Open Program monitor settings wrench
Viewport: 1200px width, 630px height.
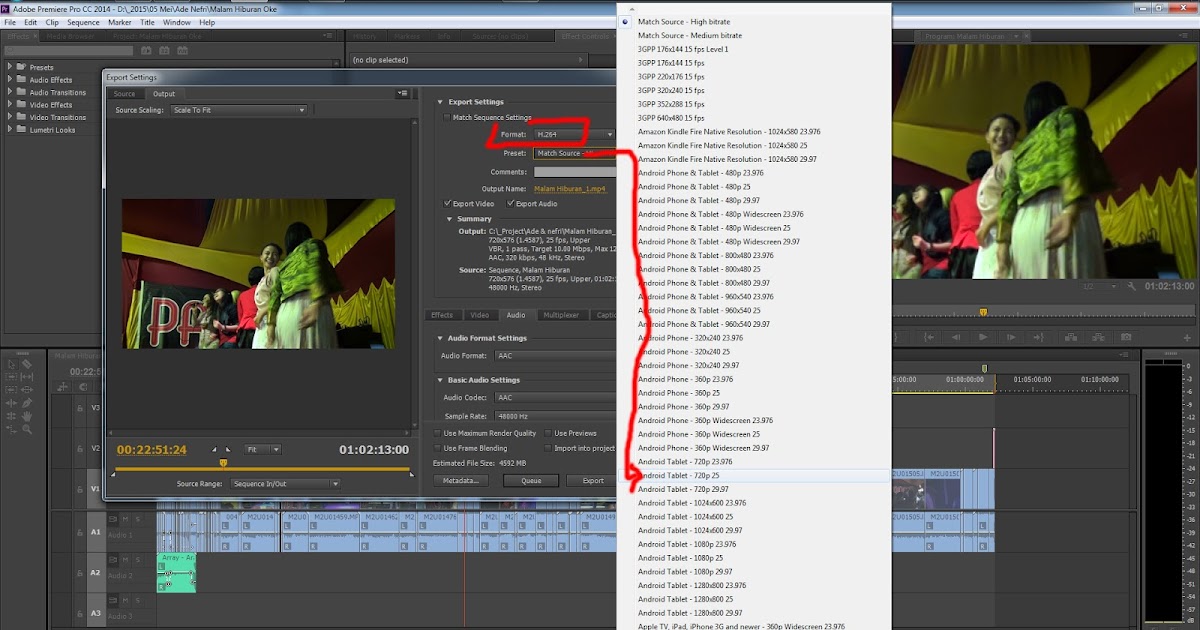click(1131, 286)
